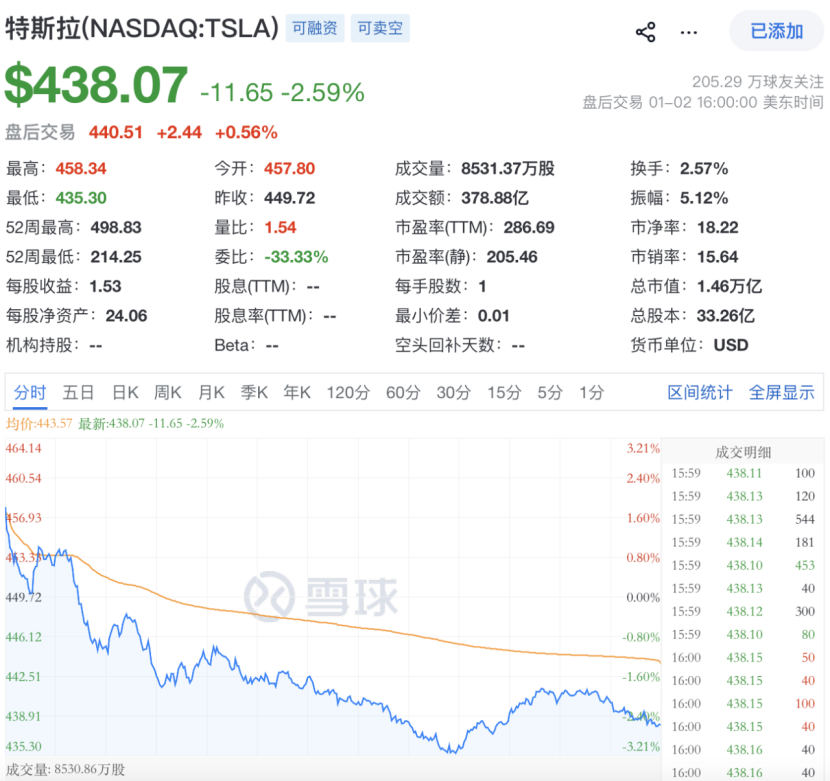The image size is (830, 781).
Task: Switch to the 日K chart tab
Action: pyautogui.click(x=125, y=392)
